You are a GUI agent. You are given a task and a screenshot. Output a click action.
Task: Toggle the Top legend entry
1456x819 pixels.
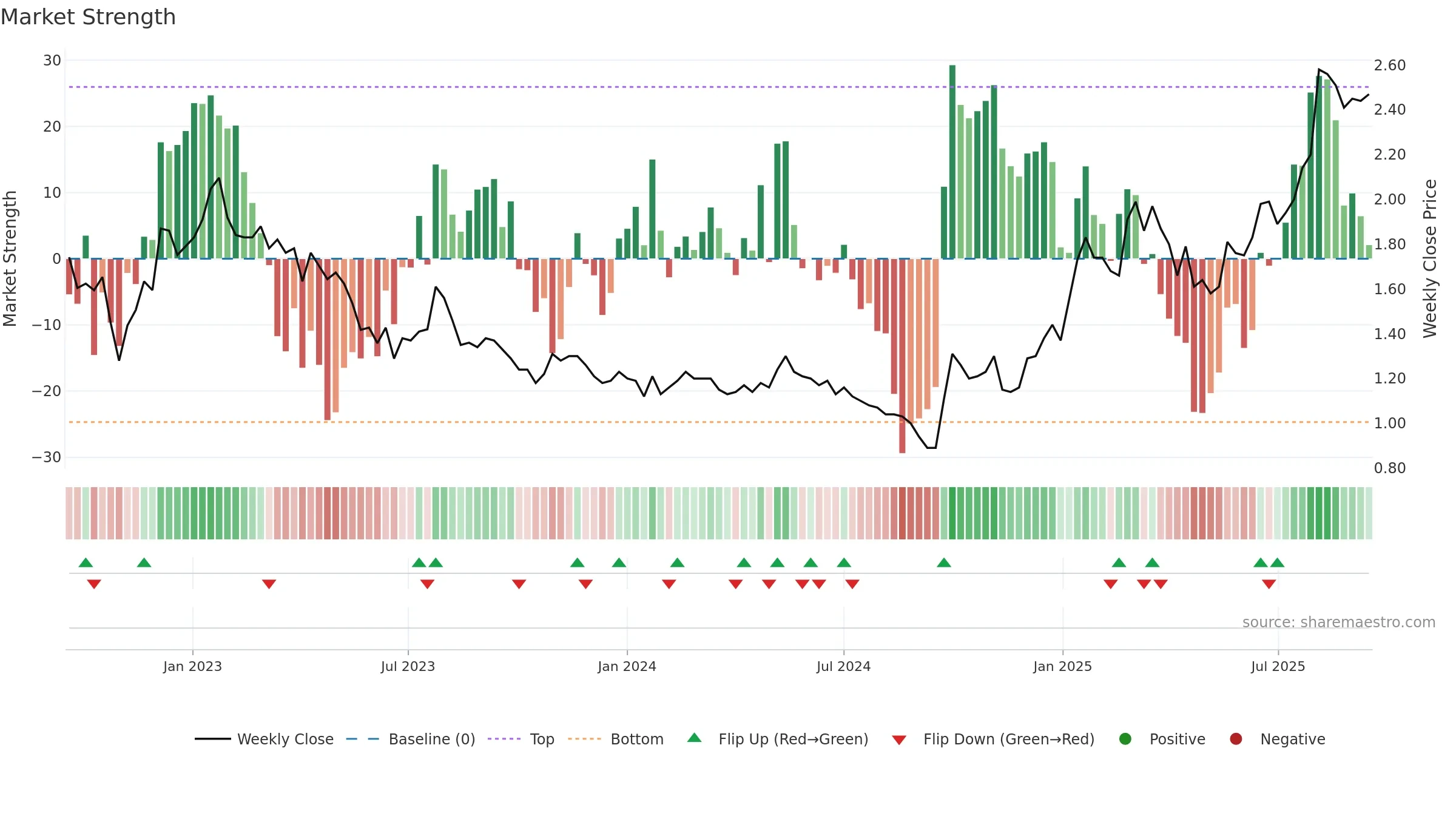[521, 739]
